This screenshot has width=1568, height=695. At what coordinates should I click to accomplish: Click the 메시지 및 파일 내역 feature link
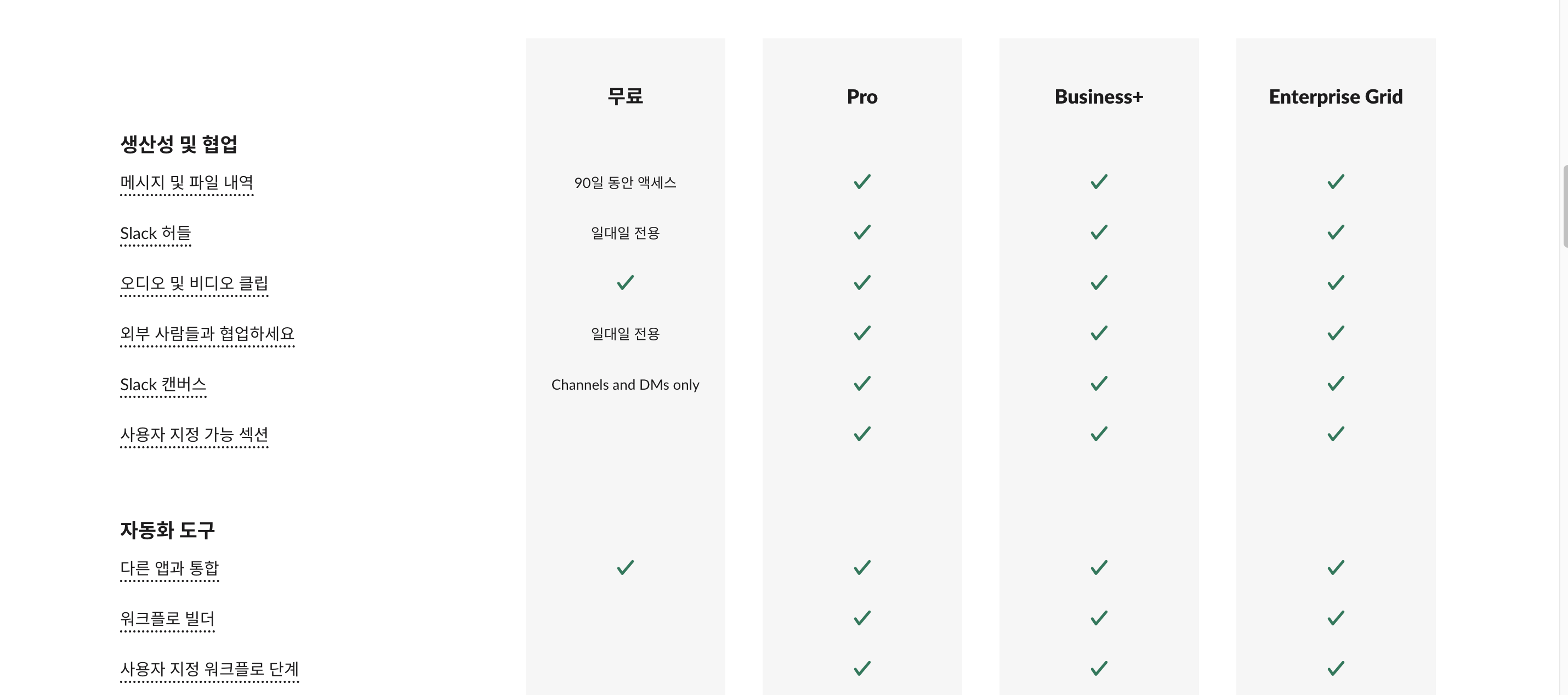pyautogui.click(x=186, y=182)
